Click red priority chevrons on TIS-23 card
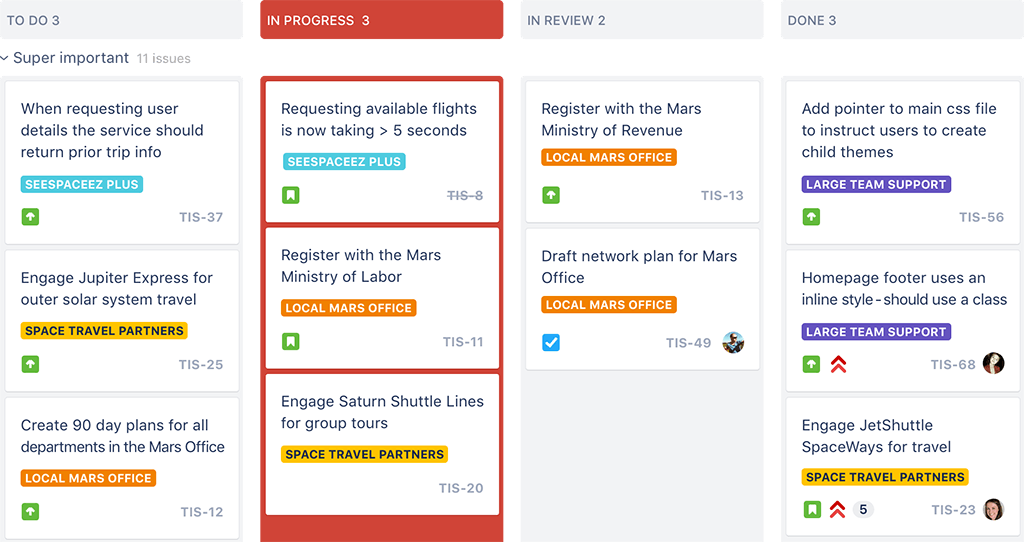 (838, 509)
